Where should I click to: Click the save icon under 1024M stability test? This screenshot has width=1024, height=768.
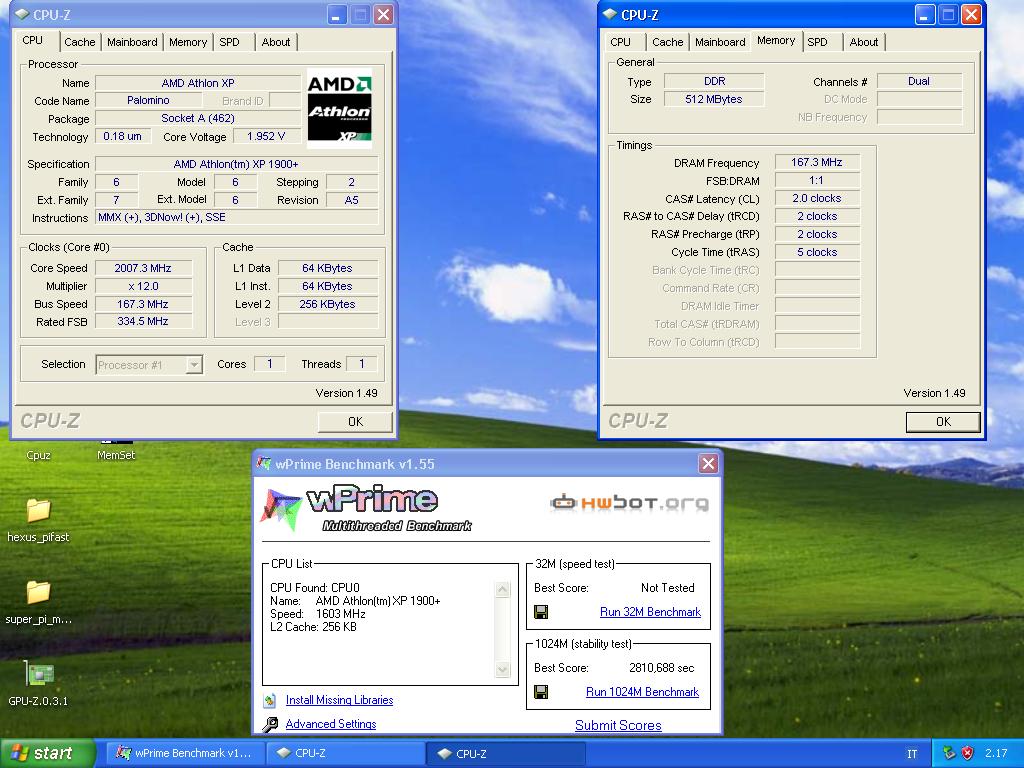point(541,692)
